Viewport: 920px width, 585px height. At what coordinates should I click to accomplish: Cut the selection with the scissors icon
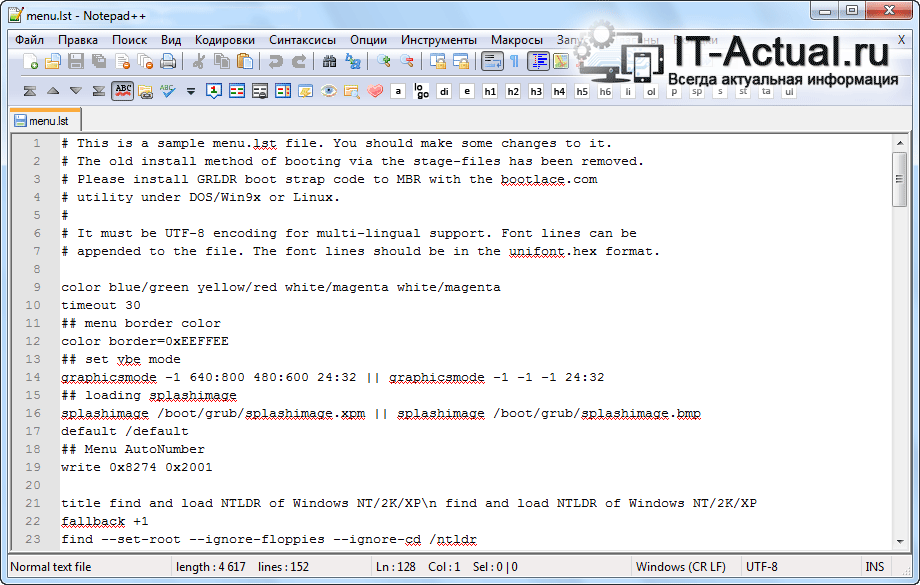199,62
